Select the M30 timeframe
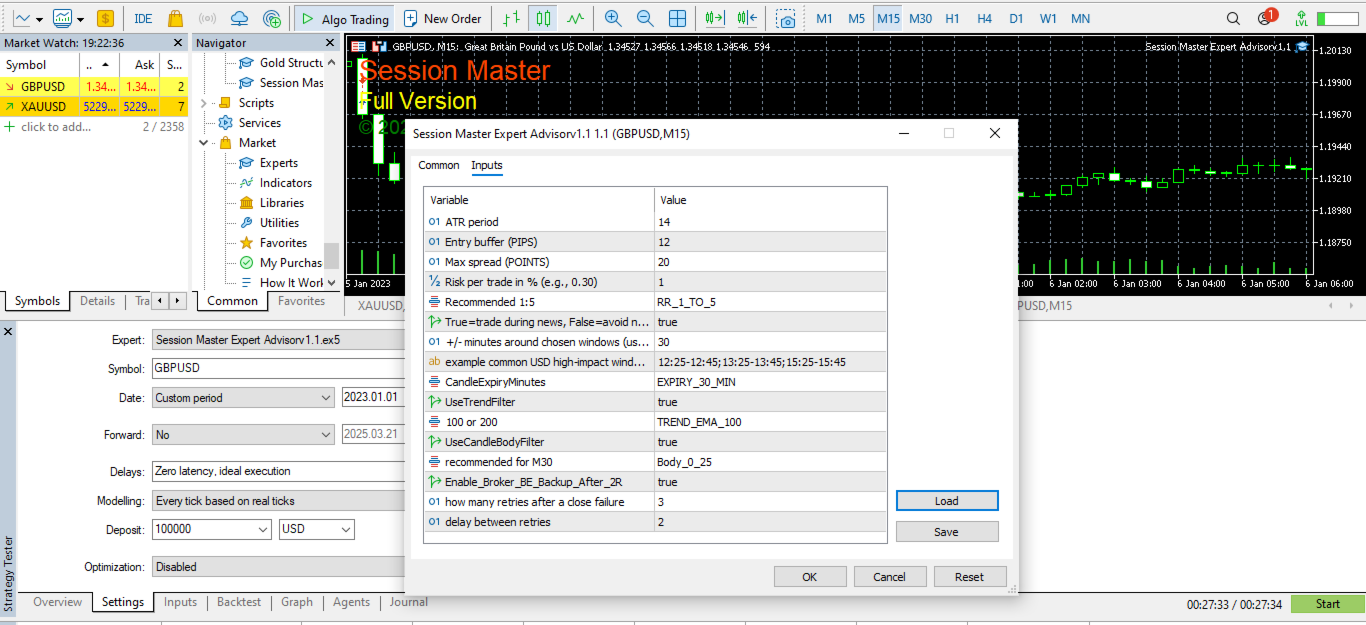The image size is (1366, 625). (x=920, y=18)
